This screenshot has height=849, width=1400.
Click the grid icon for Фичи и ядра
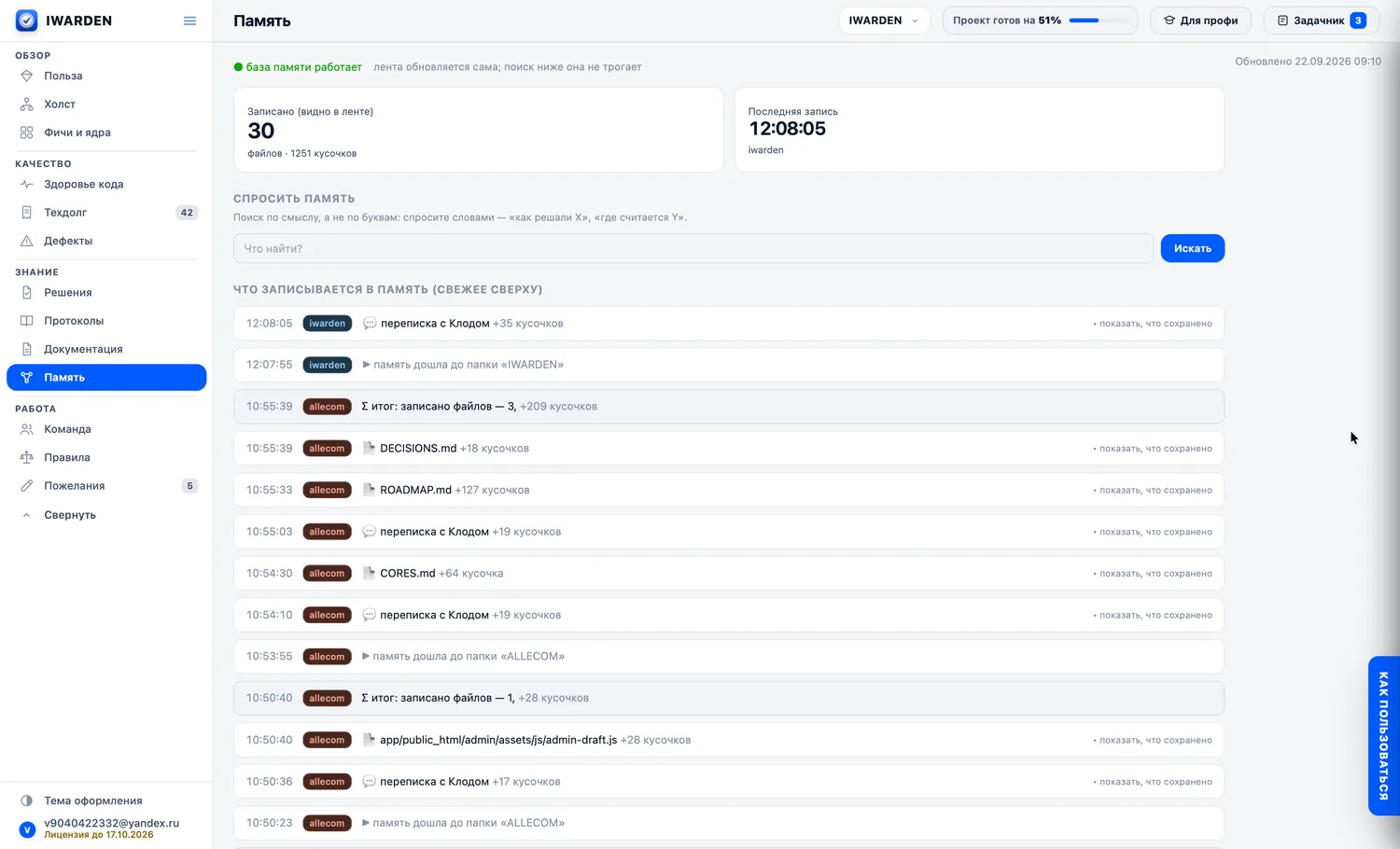[26, 132]
